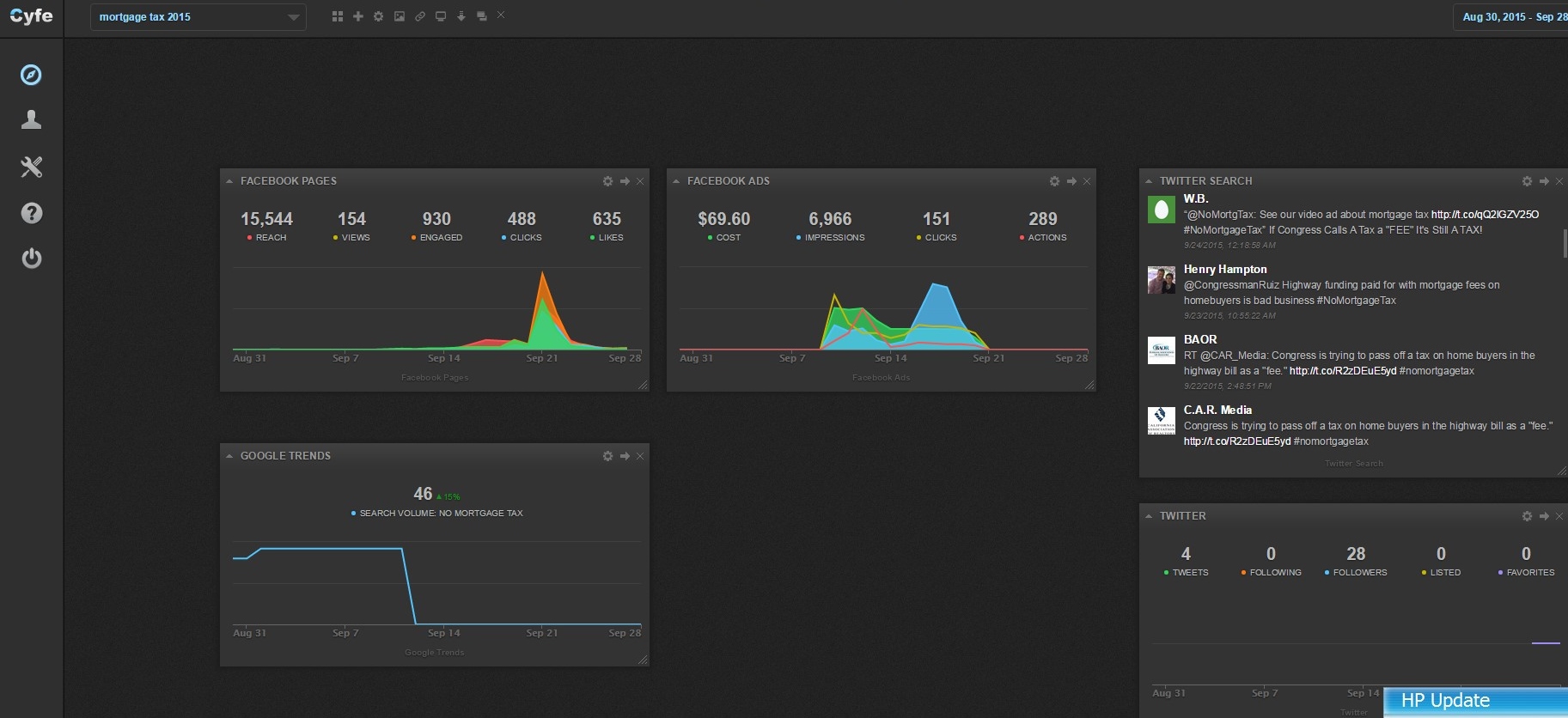The image size is (1568, 718).
Task: Open the Aug 30, 2015 date range picker
Action: pos(1511,17)
